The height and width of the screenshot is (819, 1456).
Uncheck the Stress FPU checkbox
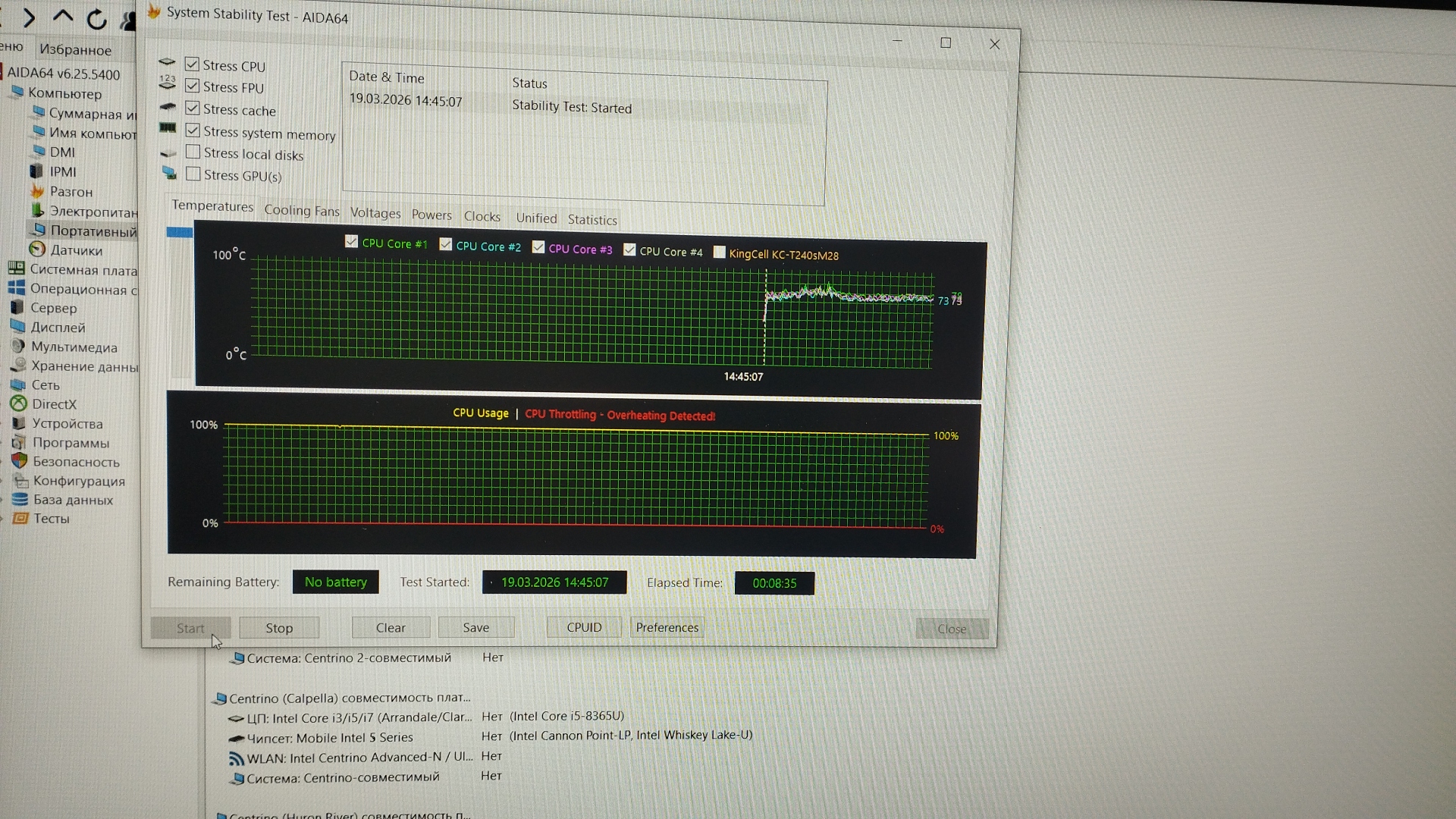[x=193, y=86]
